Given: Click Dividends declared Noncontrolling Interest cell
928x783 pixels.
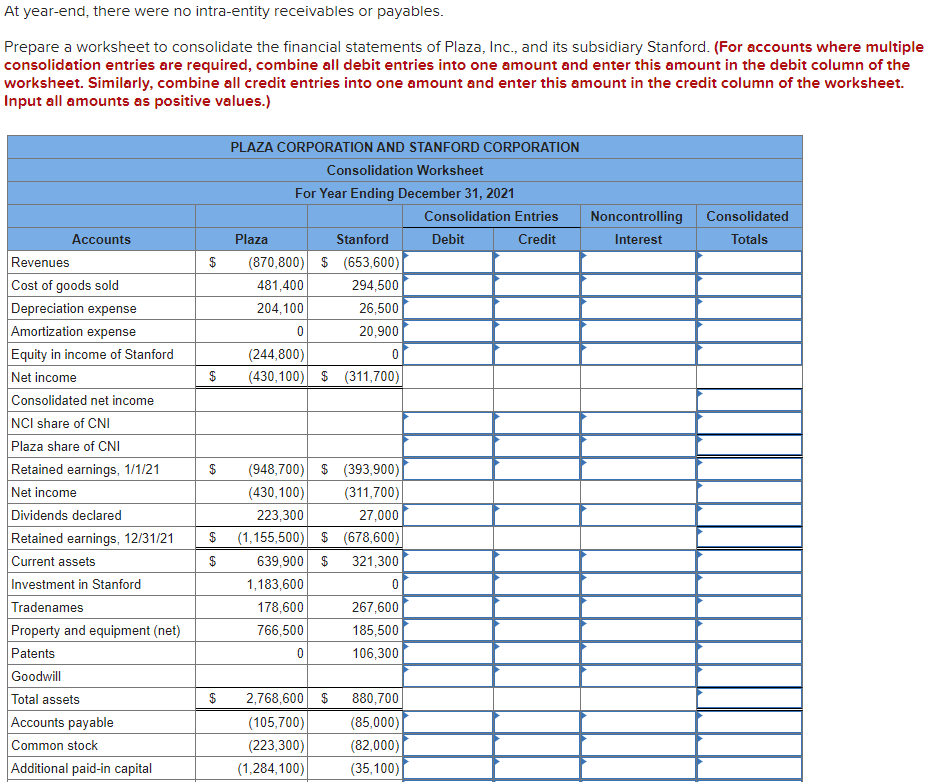Looking at the screenshot, I should (x=638, y=515).
